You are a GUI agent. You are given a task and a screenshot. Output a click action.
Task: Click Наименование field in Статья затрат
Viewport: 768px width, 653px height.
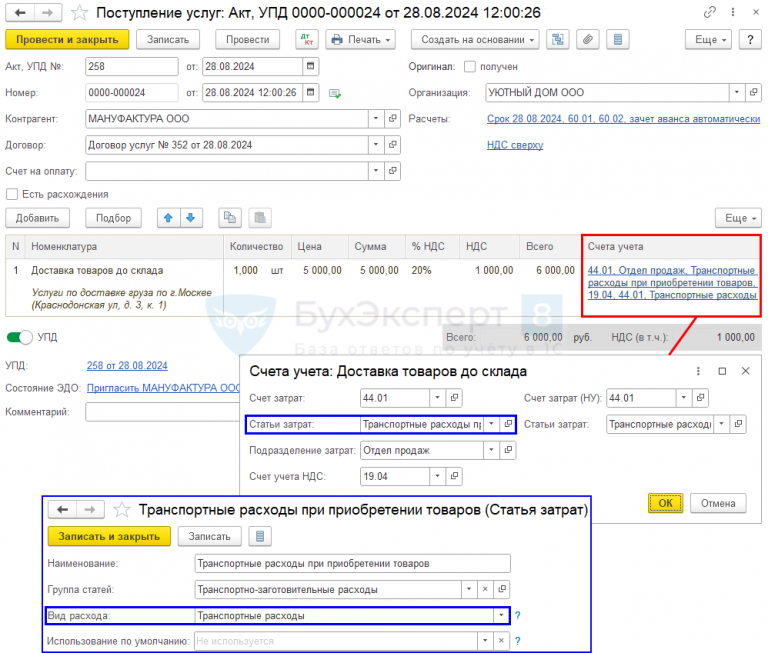click(x=352, y=563)
